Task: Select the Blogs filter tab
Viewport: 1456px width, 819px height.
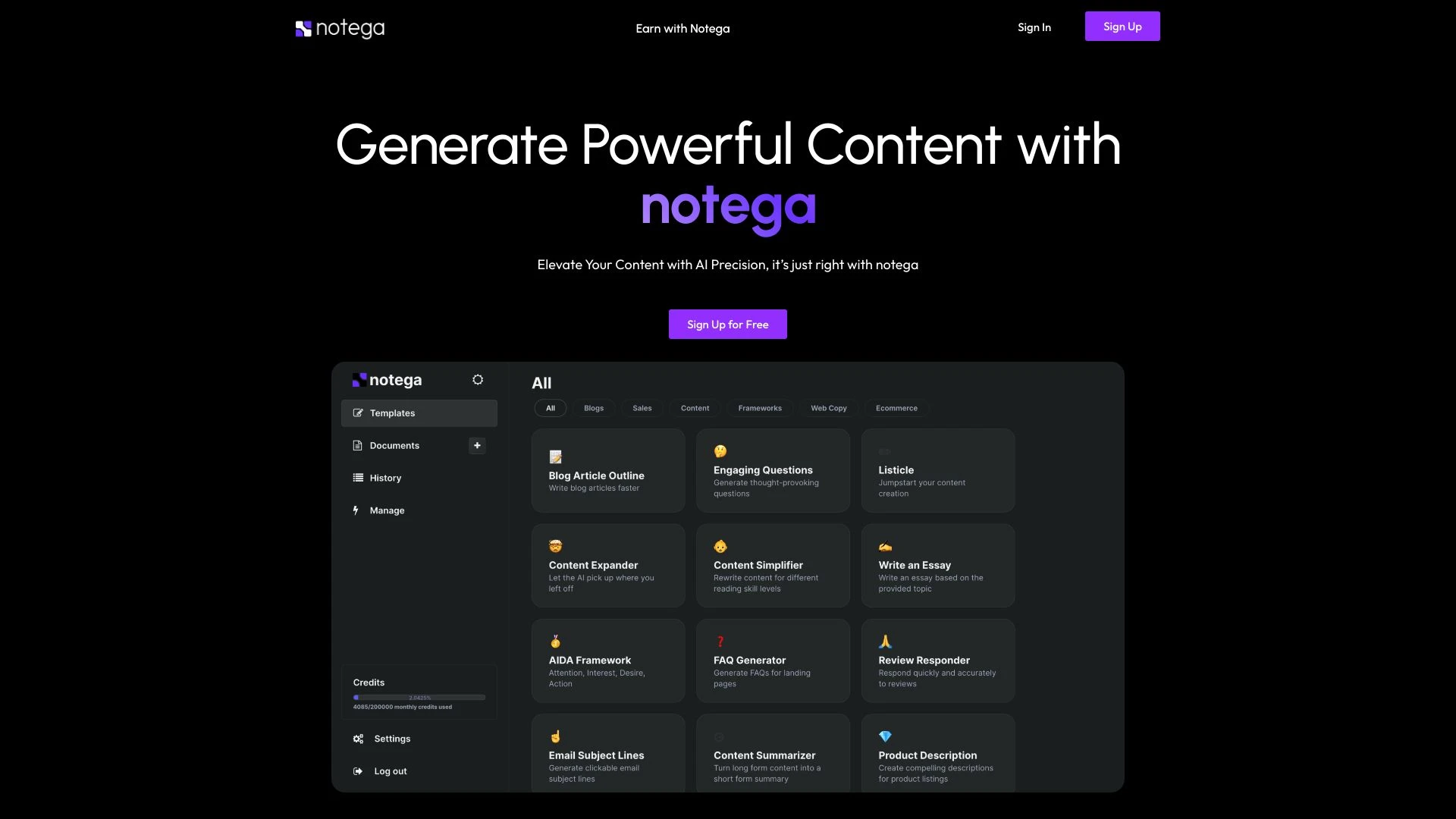Action: (x=593, y=409)
